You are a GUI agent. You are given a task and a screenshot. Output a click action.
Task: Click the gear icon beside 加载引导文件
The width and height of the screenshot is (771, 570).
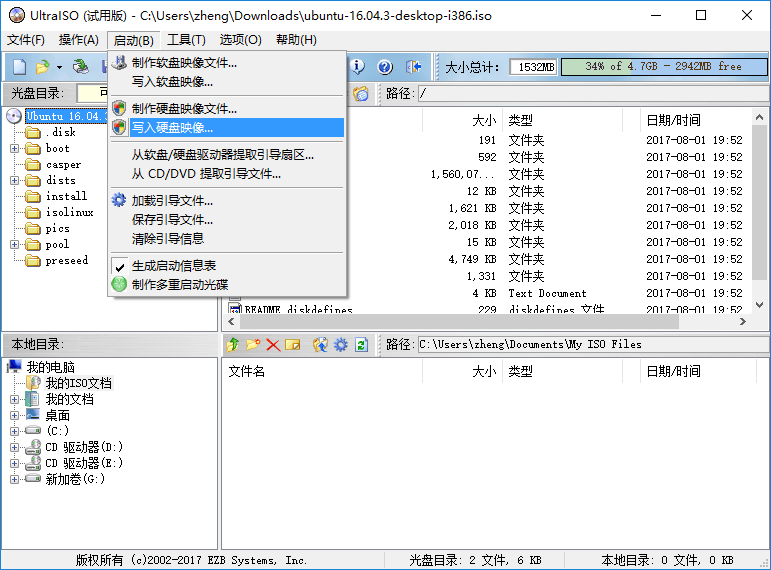(x=119, y=200)
